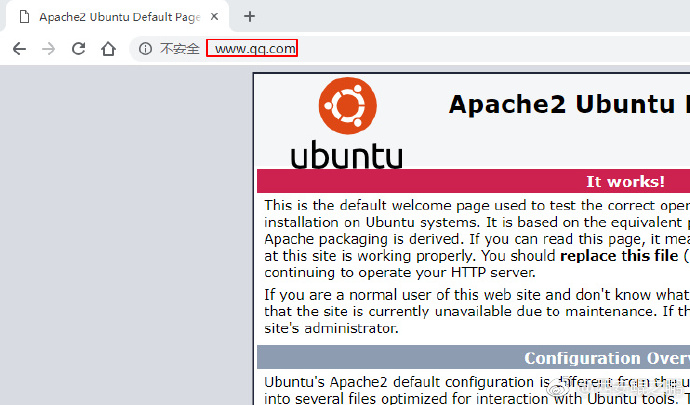Click 'Ubuntu's Apache2 default configuration' line
Viewport: 690px width, 405px height.
(x=477, y=382)
